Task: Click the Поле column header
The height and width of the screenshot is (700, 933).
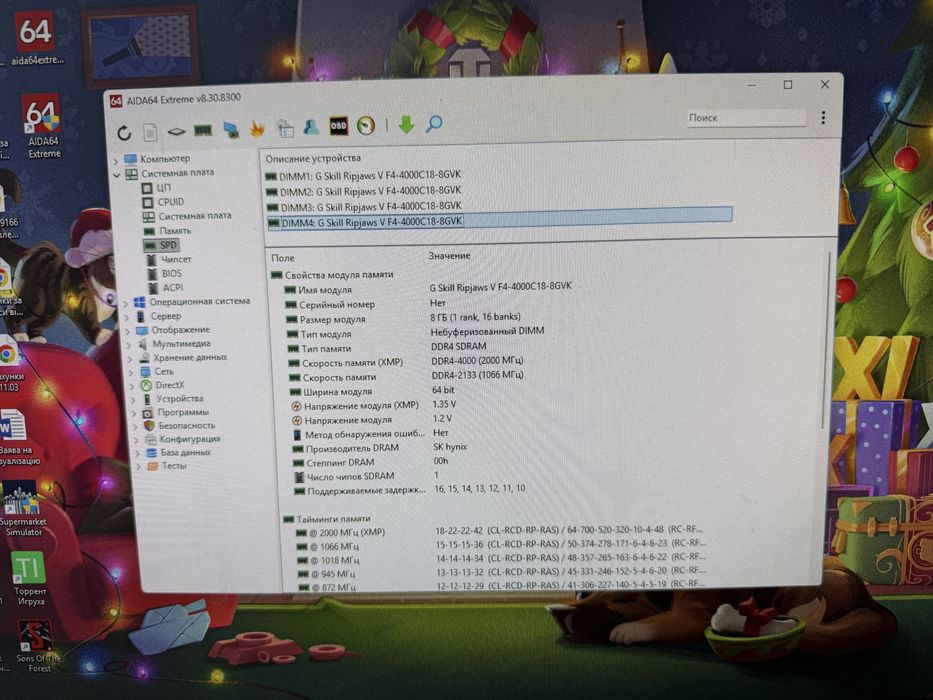Action: (x=283, y=258)
